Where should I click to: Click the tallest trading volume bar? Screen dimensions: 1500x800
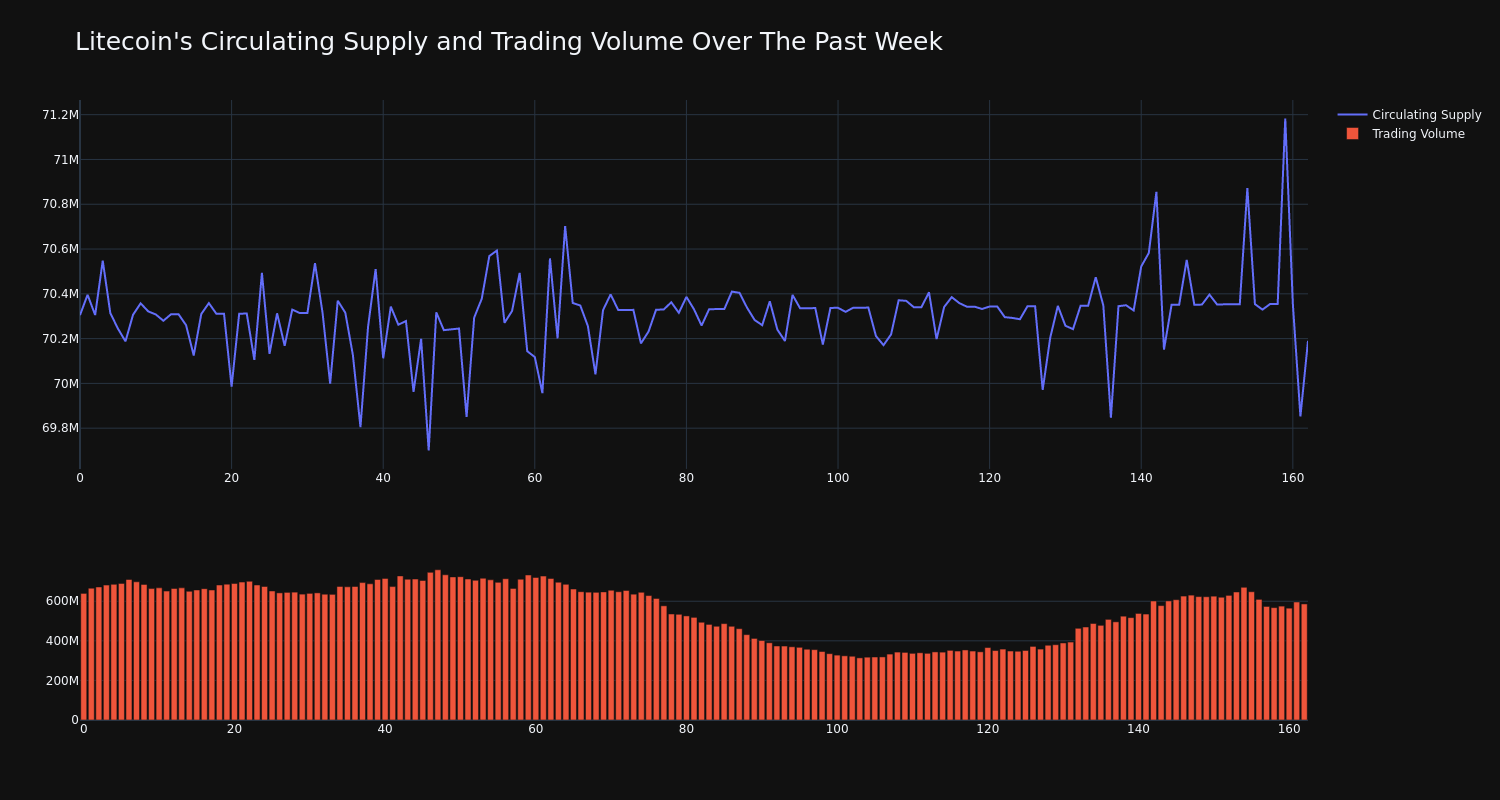(438, 645)
